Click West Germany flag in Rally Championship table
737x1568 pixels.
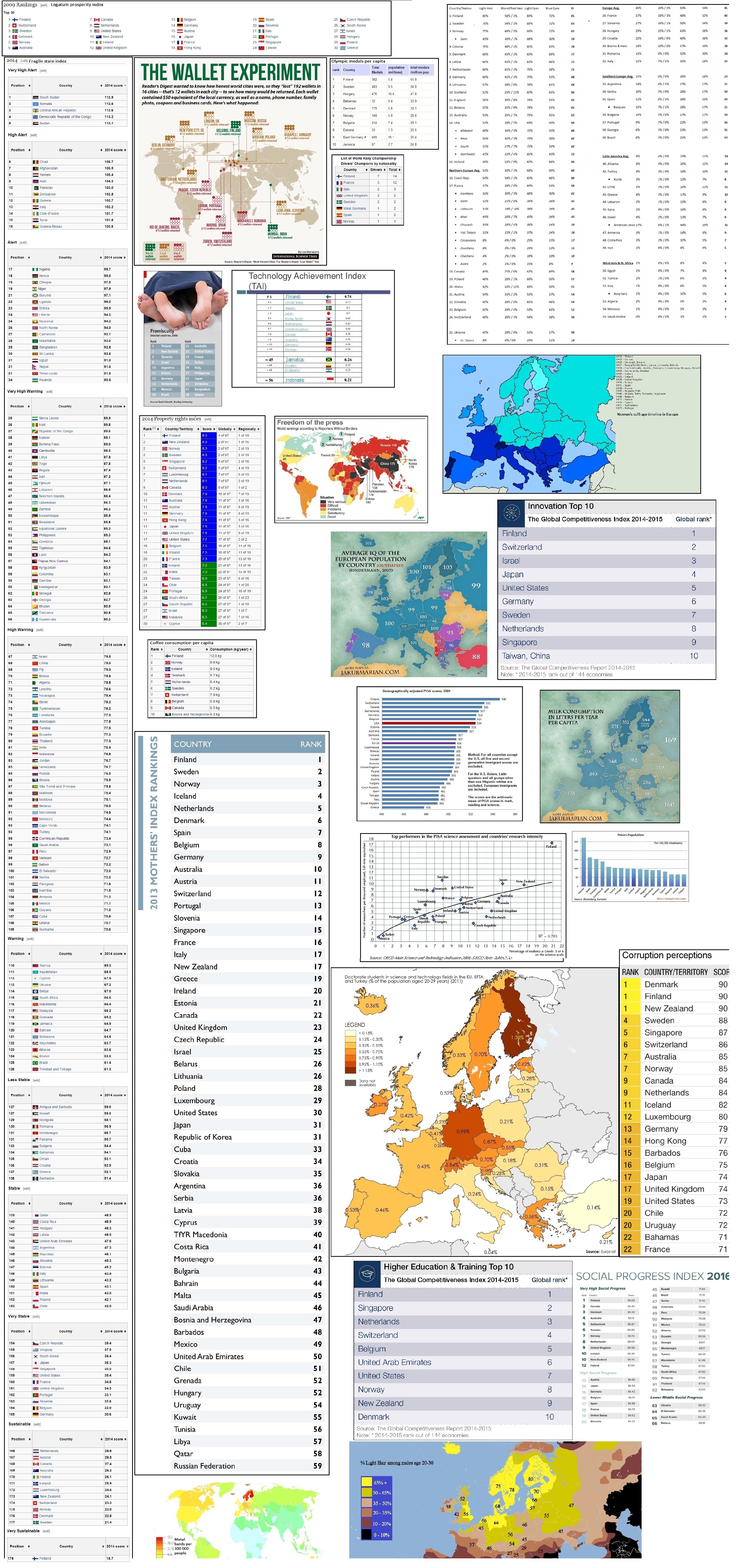click(340, 208)
